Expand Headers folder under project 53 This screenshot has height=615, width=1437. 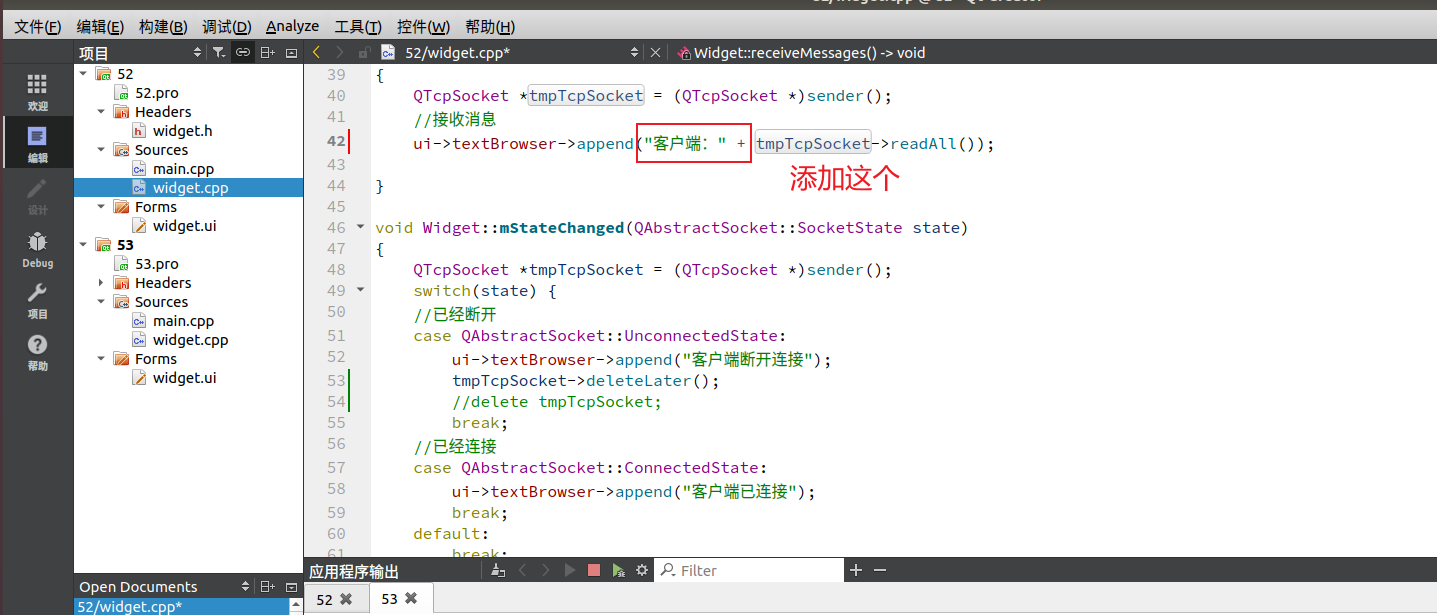pos(101,283)
